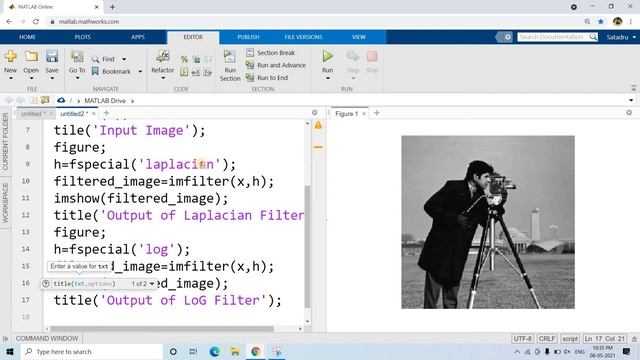Close the Figure 1 tab
This screenshot has width=640, height=360.
click(364, 113)
